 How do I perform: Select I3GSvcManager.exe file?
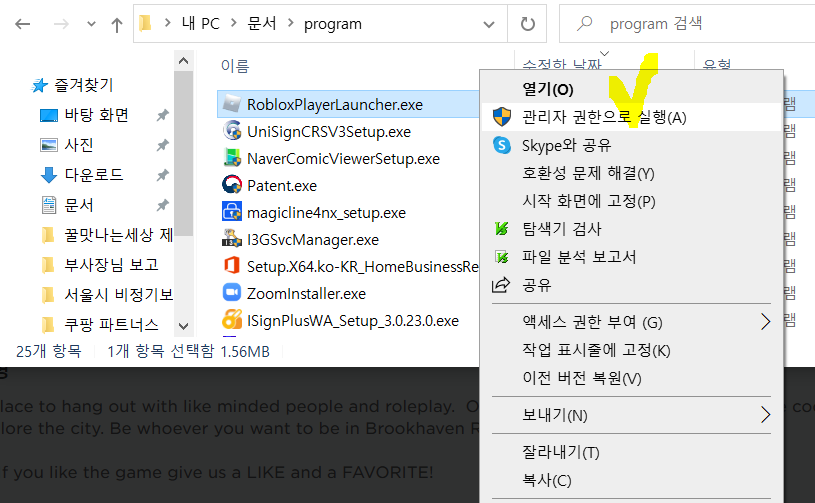pyautogui.click(x=313, y=240)
